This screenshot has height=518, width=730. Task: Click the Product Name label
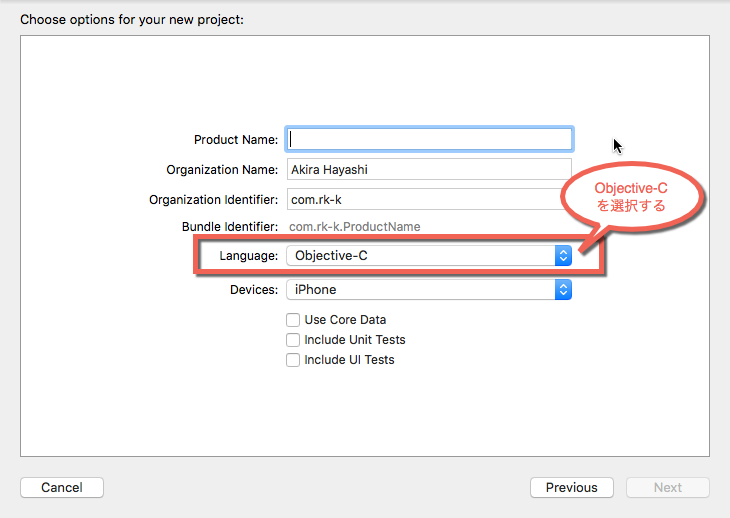tap(236, 140)
